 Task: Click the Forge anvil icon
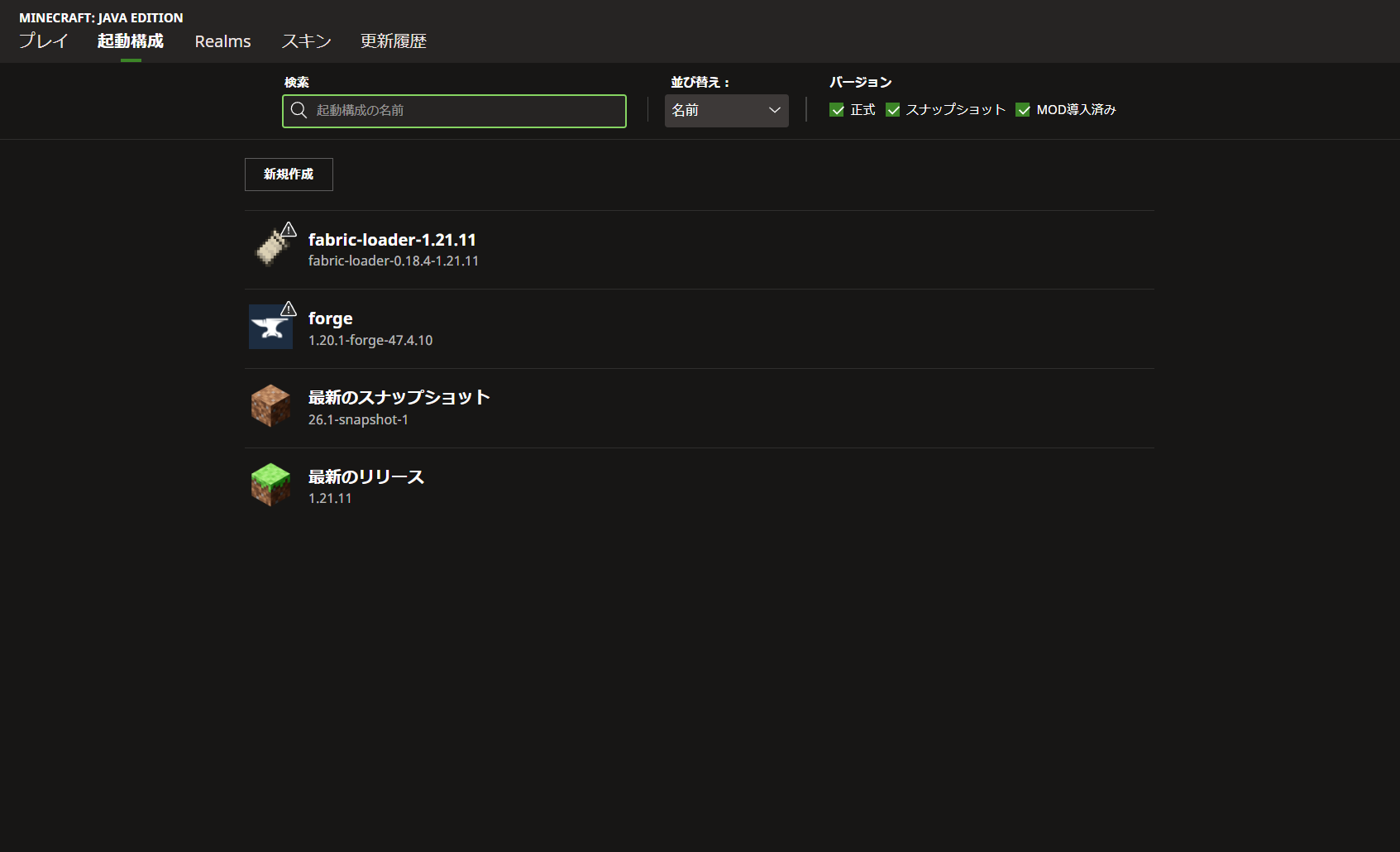click(270, 328)
